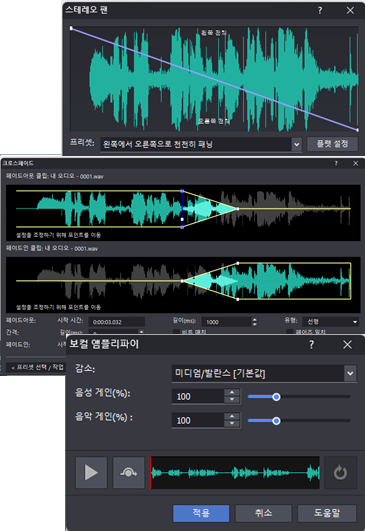Click the 플랫 설정 button
This screenshot has width=365, height=531.
(x=332, y=144)
